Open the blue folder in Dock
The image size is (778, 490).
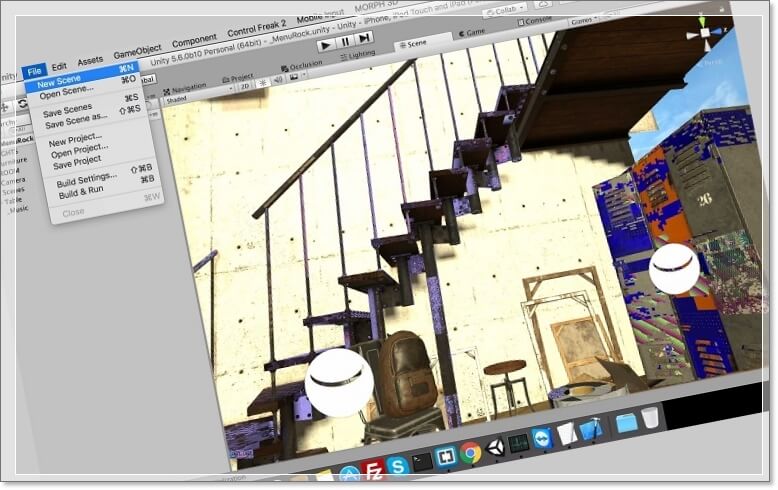pyautogui.click(x=626, y=424)
